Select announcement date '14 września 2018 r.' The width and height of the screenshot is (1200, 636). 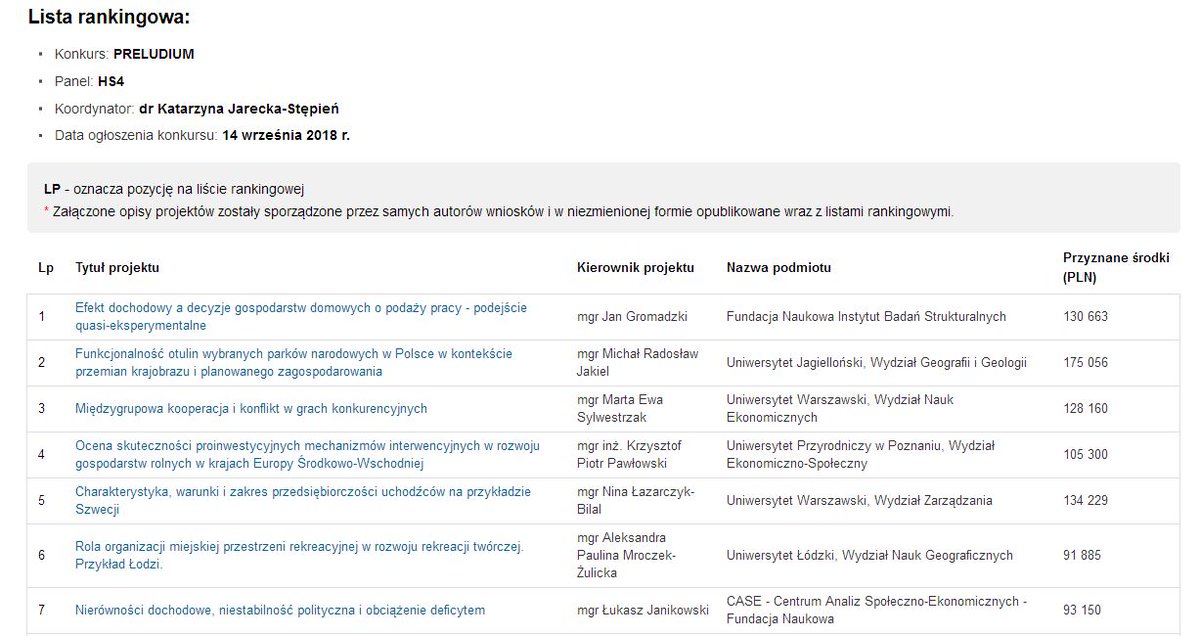pyautogui.click(x=286, y=135)
